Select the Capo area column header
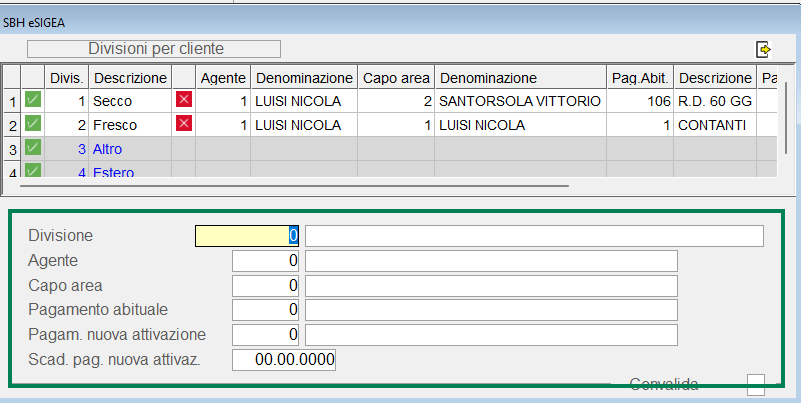 pyautogui.click(x=396, y=78)
